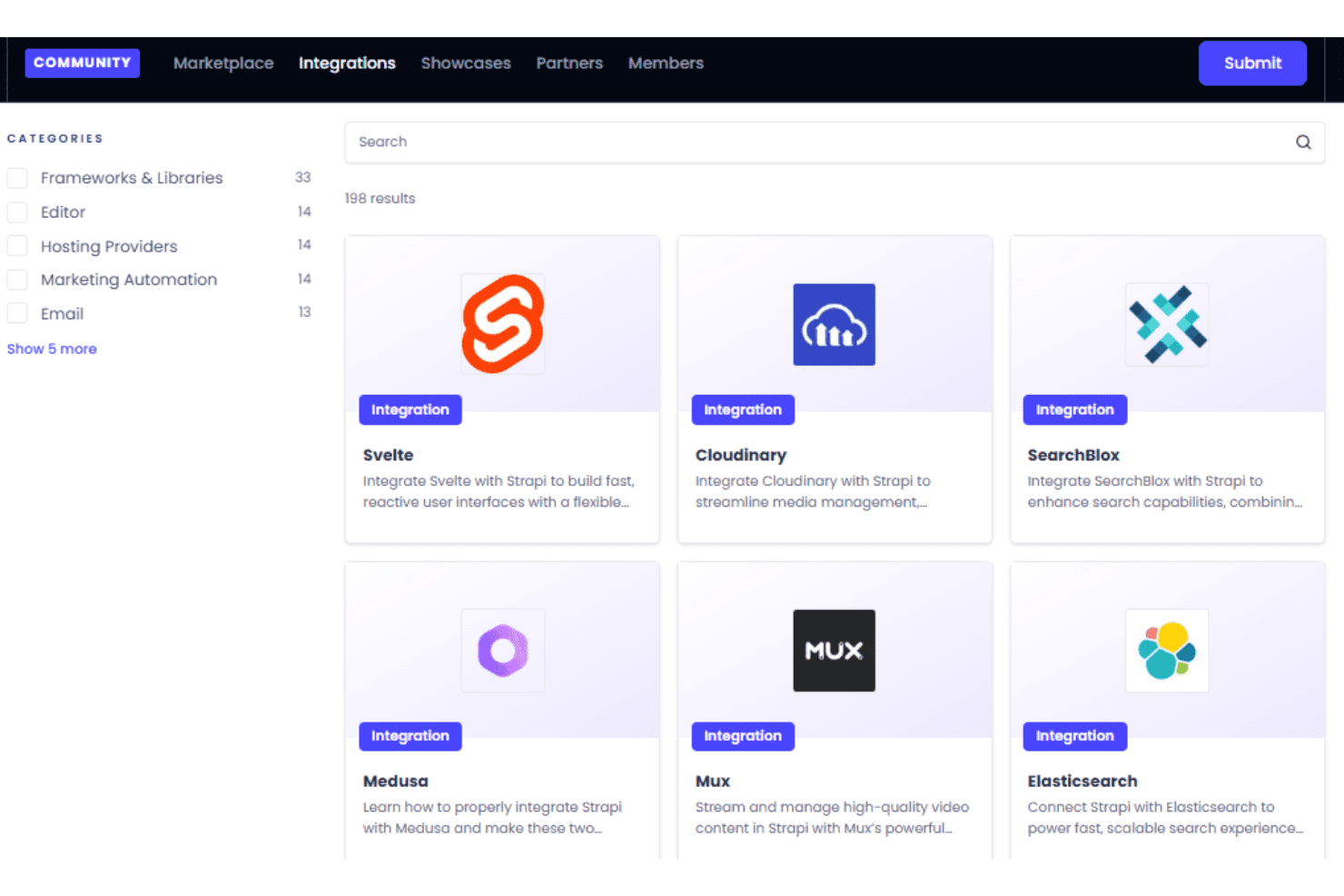
Task: Open the Partners tab
Action: [x=569, y=63]
